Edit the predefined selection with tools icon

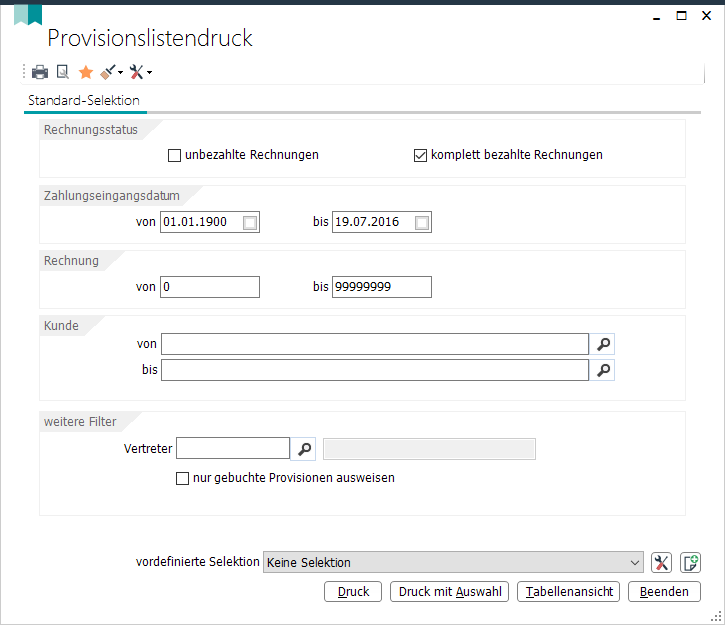pyautogui.click(x=661, y=563)
